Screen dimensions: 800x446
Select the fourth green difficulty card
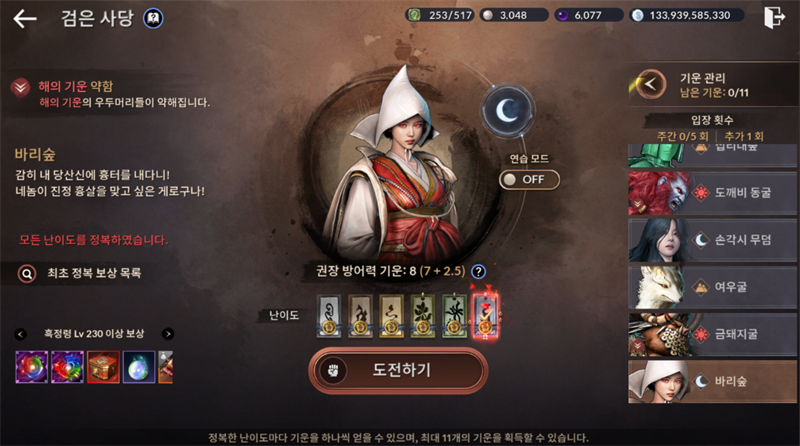pyautogui.click(x=423, y=316)
